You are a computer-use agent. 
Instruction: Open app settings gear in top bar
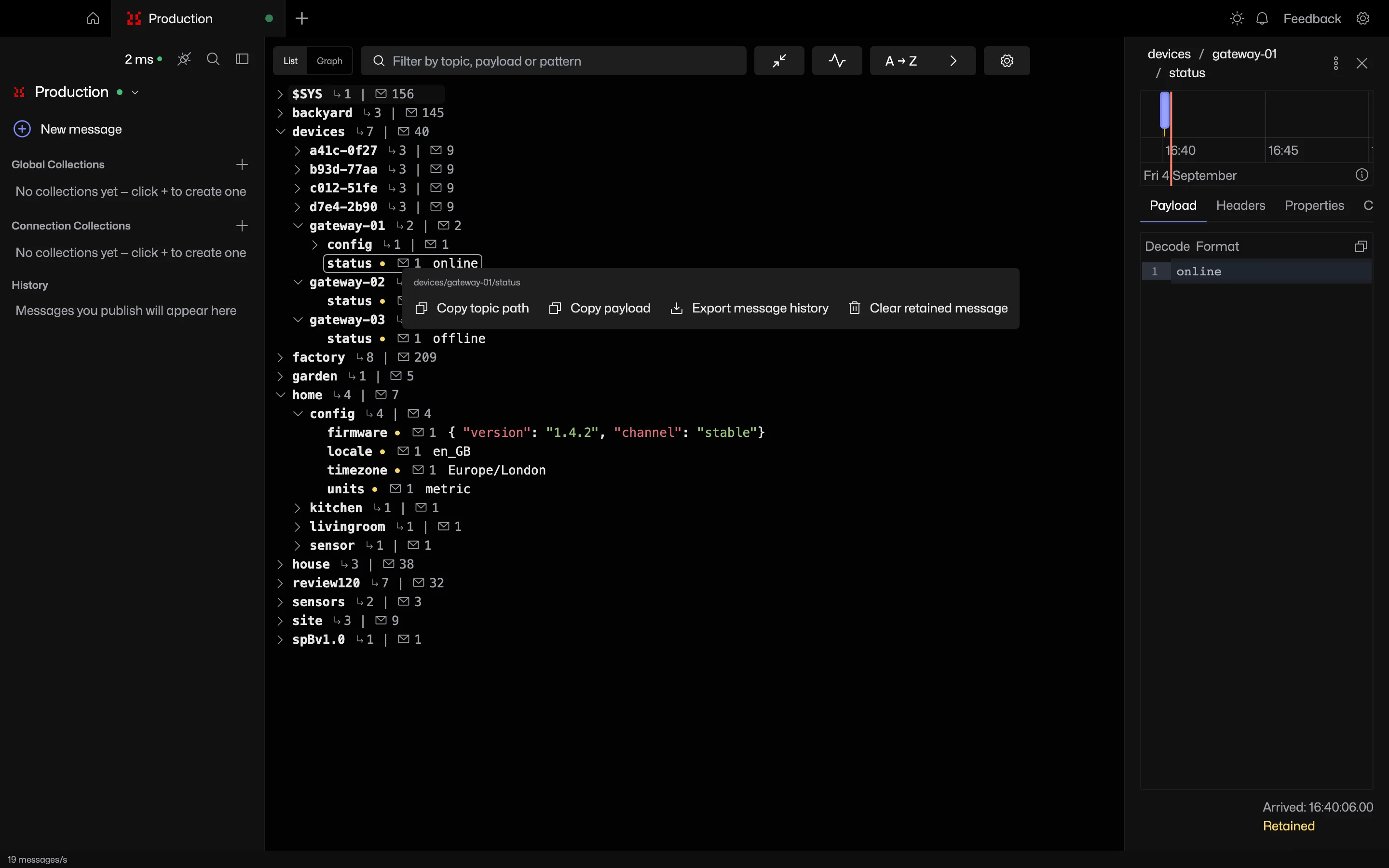coord(1363,18)
